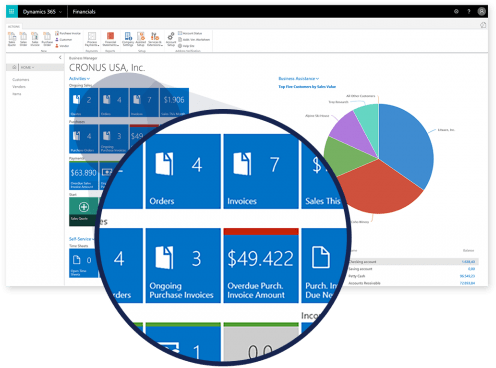Add a new Customer from ribbon
The width and height of the screenshot is (496, 368).
pyautogui.click(x=64, y=40)
